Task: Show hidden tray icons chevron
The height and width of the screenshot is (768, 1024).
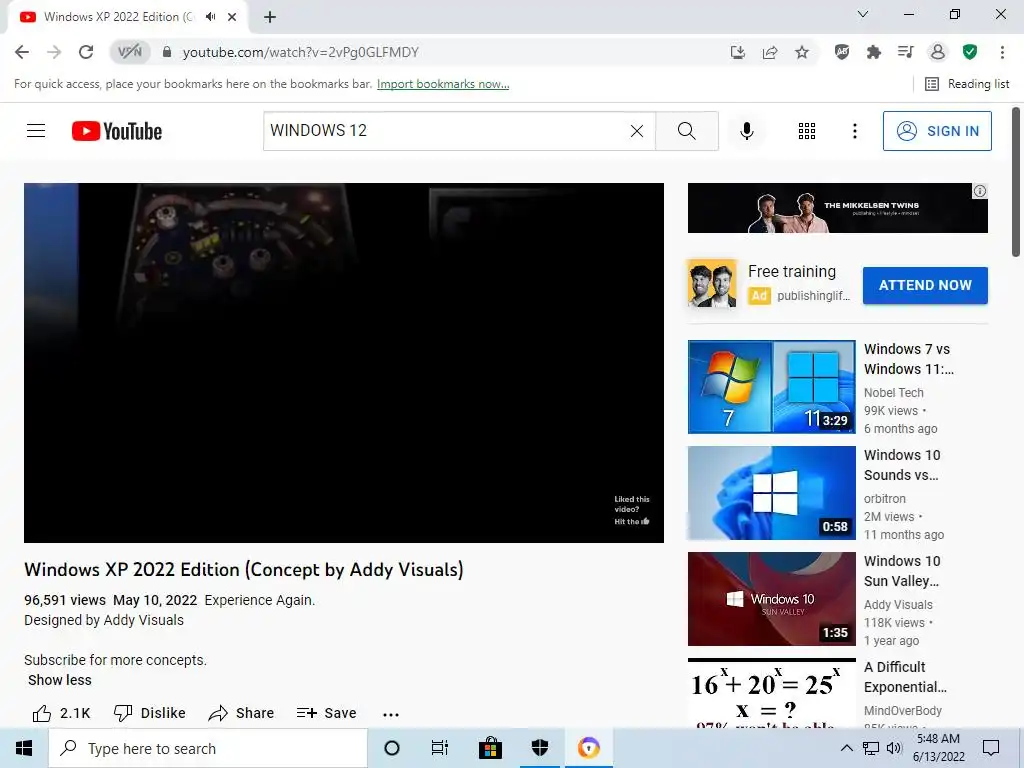Action: tap(846, 748)
